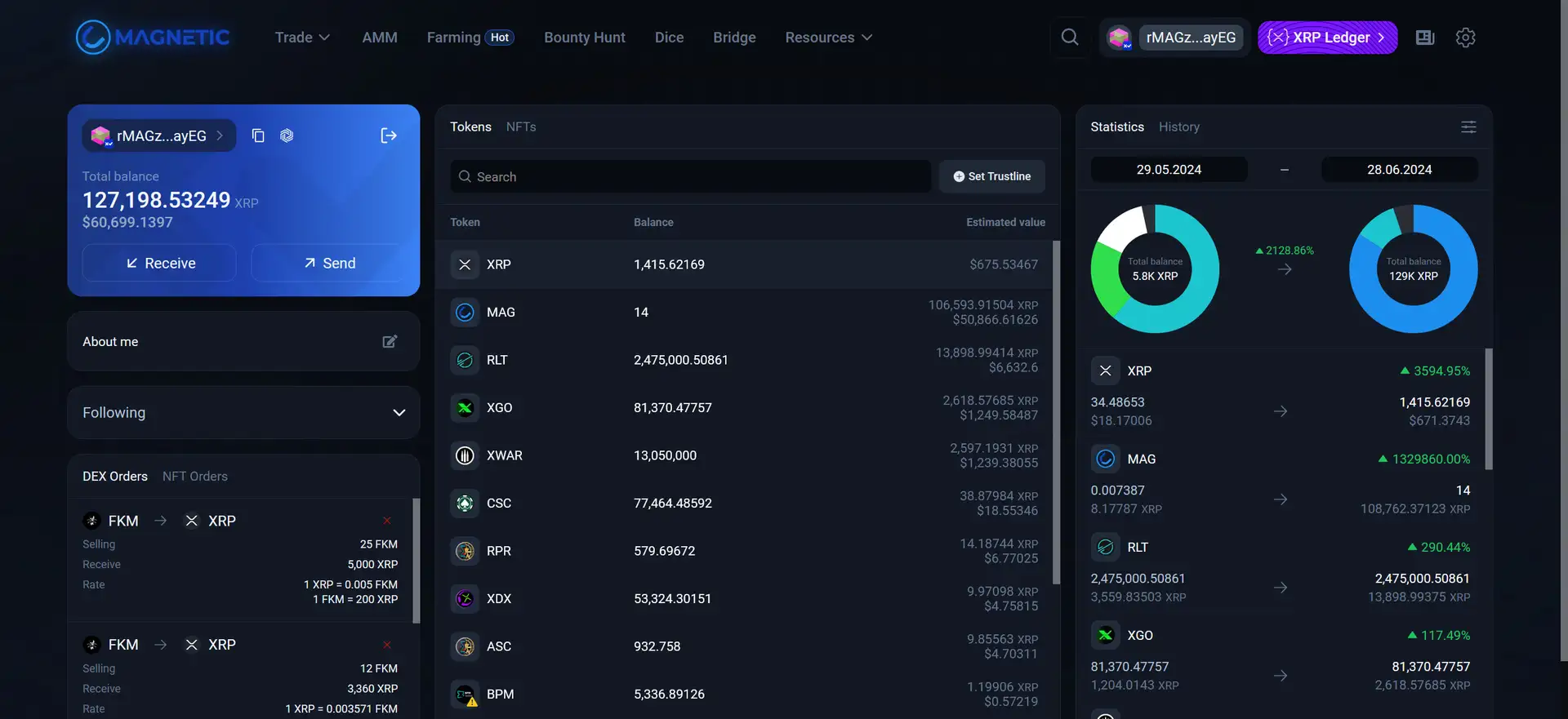
Task: Click the token Search input field
Action: coord(690,176)
